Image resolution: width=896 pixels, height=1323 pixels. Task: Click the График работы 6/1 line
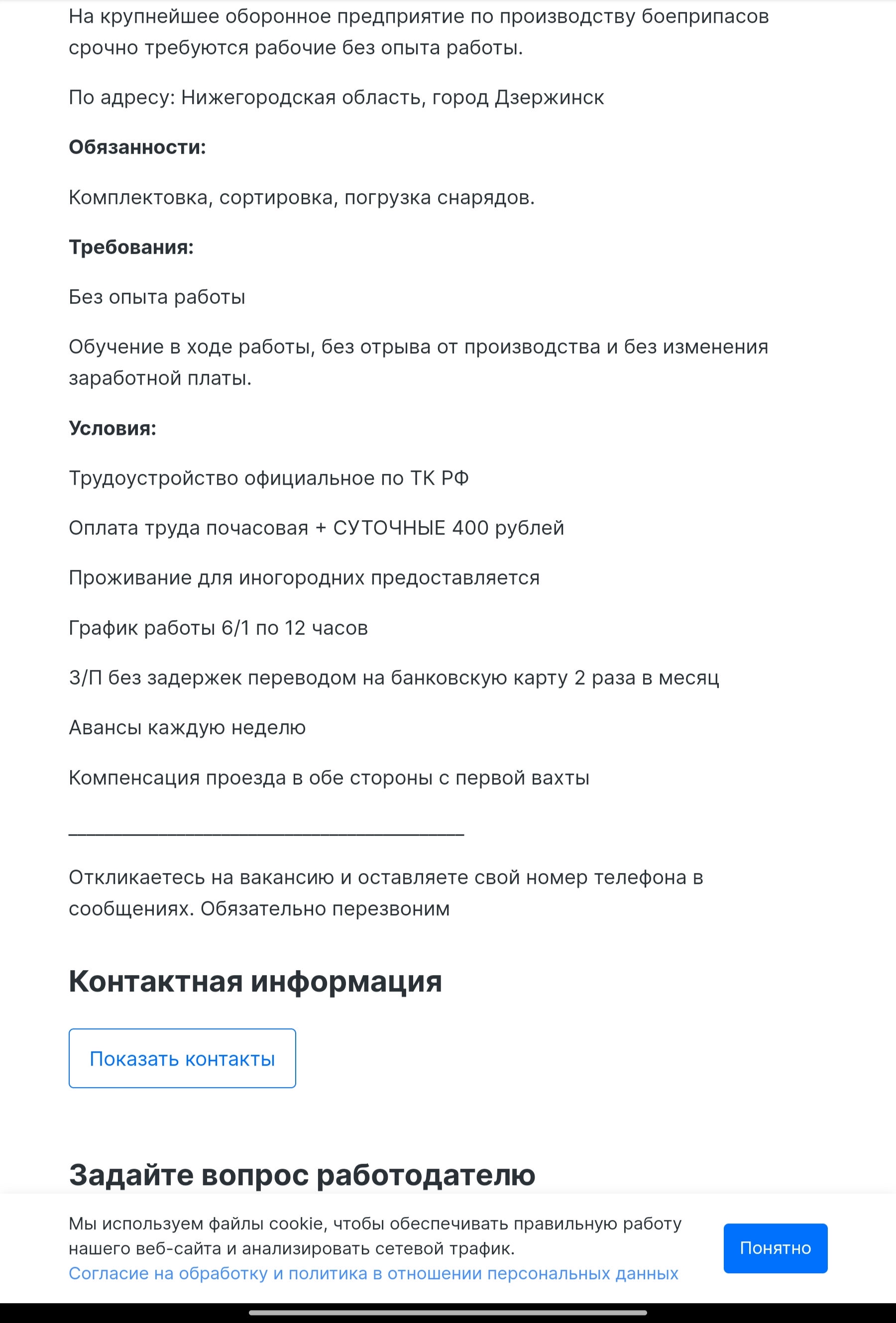tap(218, 628)
